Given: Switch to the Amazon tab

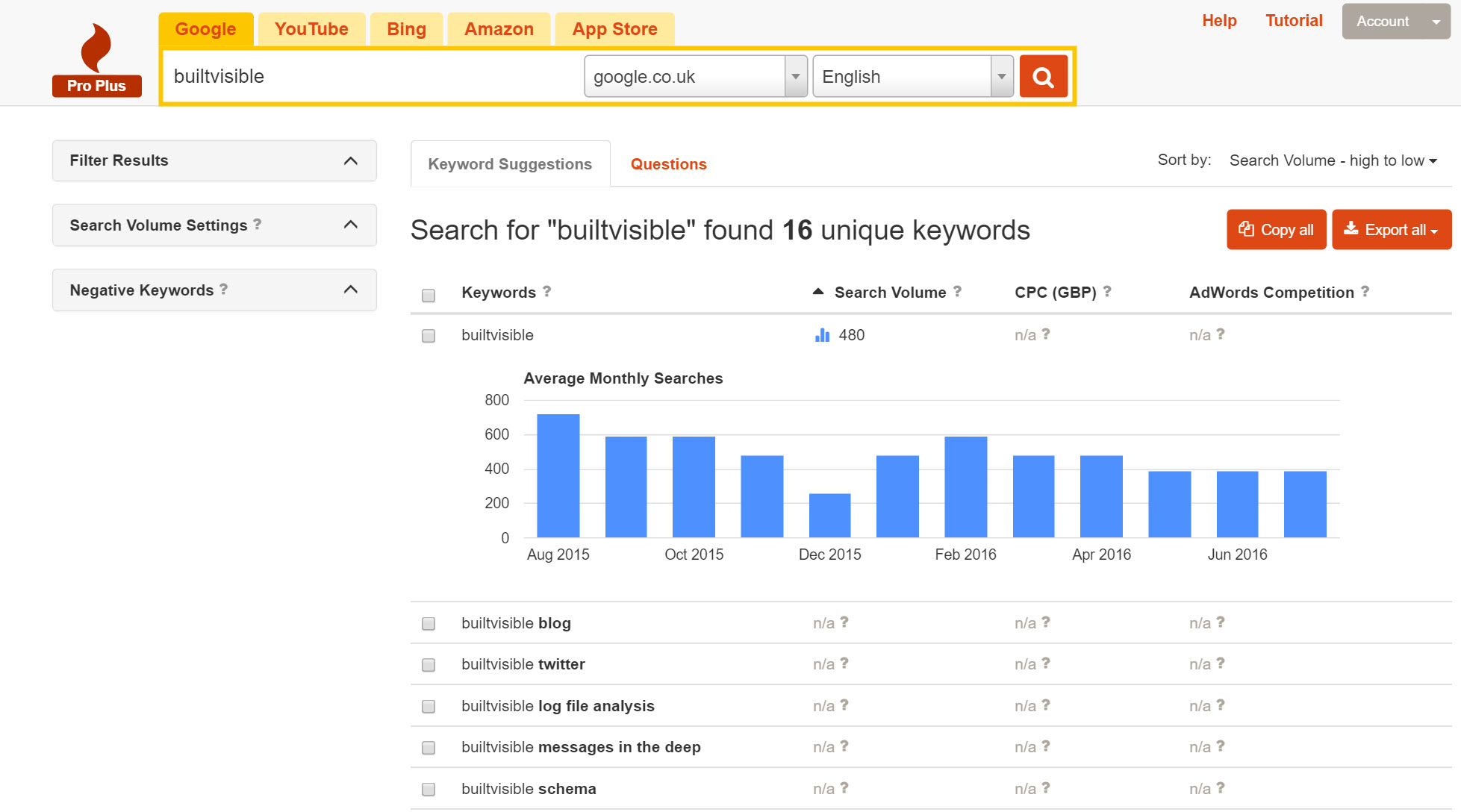Looking at the screenshot, I should [x=499, y=29].
